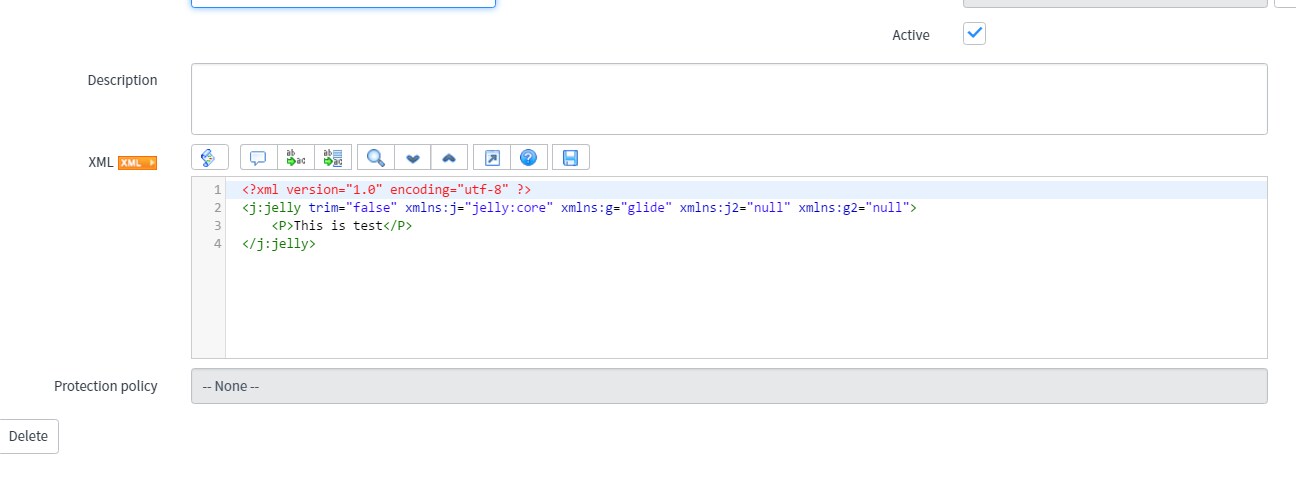Open the Protection policy dropdown

[729, 386]
